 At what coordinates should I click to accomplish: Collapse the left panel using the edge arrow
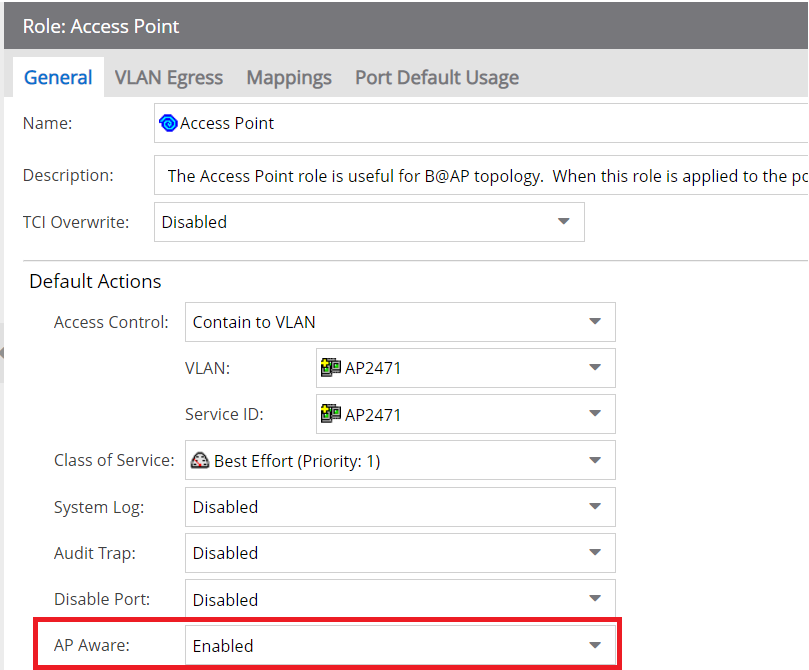[3, 352]
